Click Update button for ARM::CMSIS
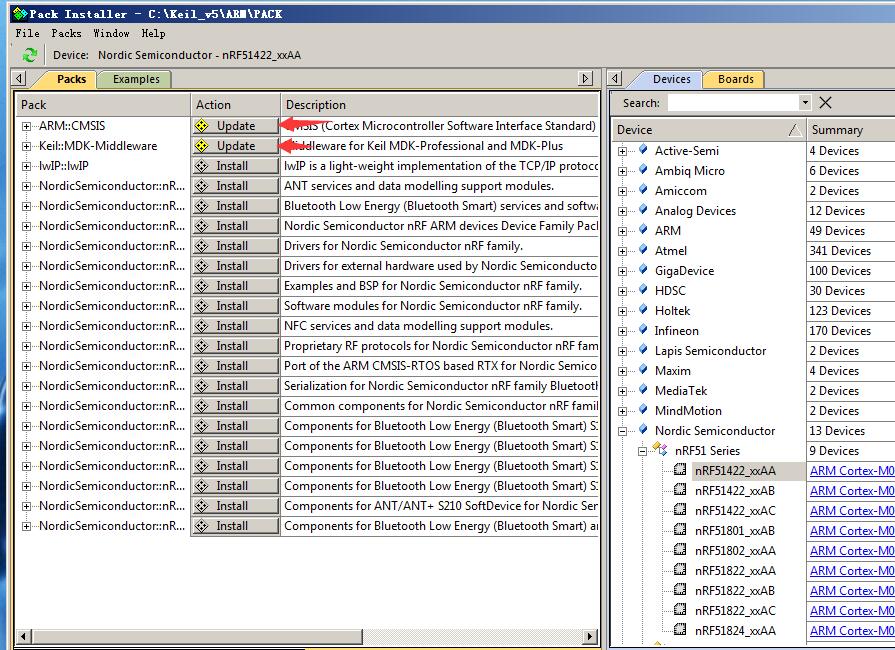This screenshot has height=650, width=895. (235, 126)
